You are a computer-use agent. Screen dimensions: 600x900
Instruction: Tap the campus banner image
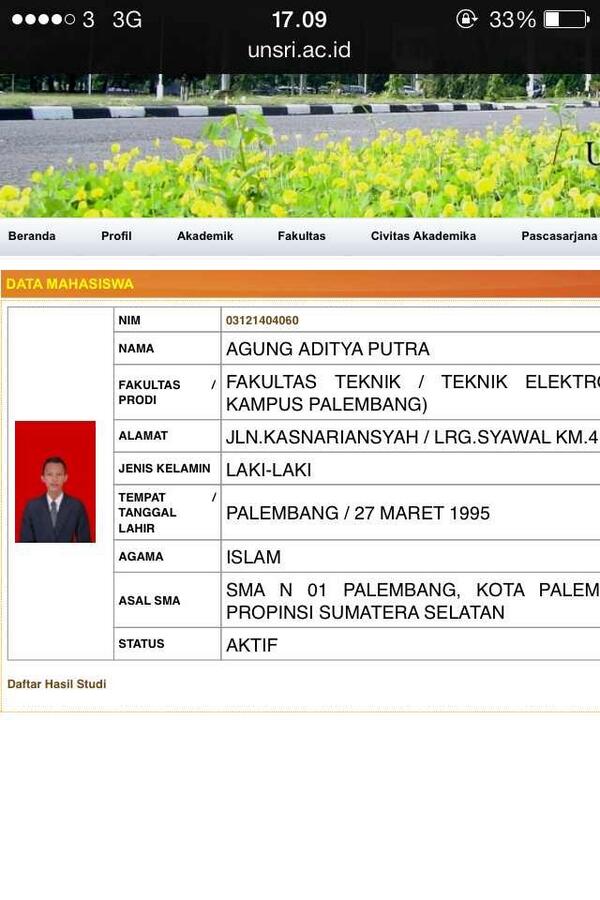point(300,146)
